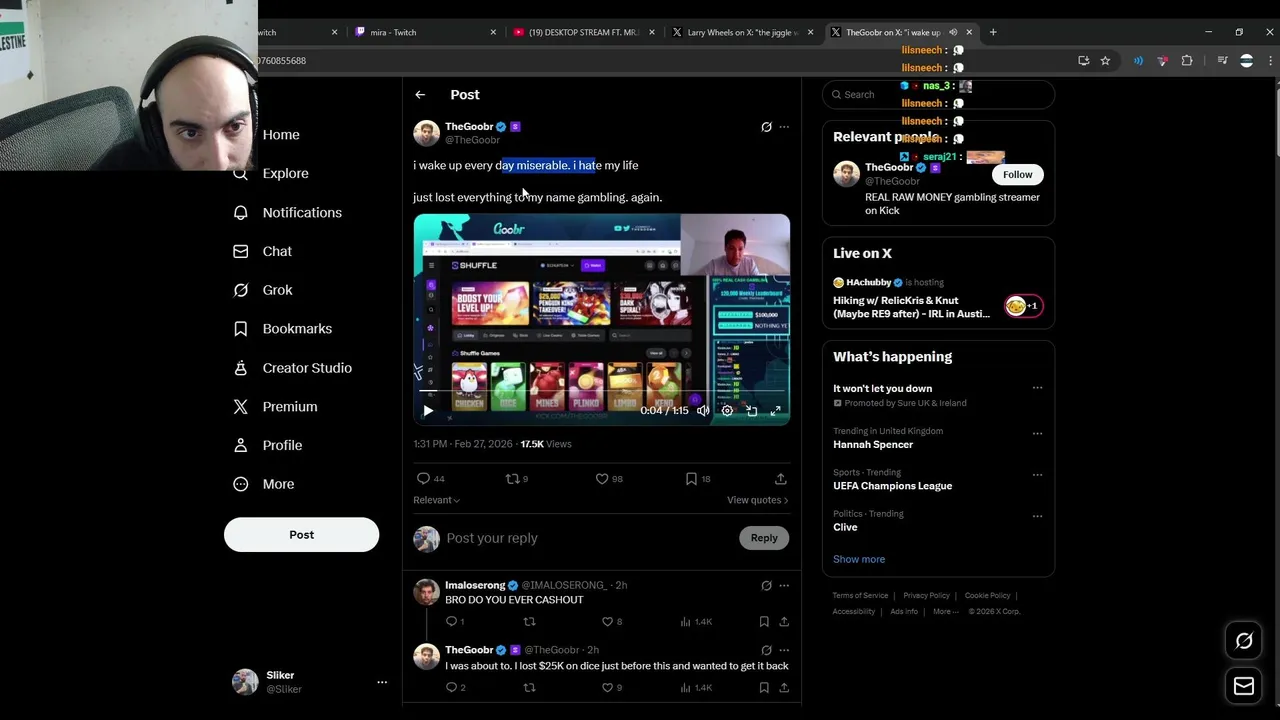Click the Creator Studio icon

point(240,368)
